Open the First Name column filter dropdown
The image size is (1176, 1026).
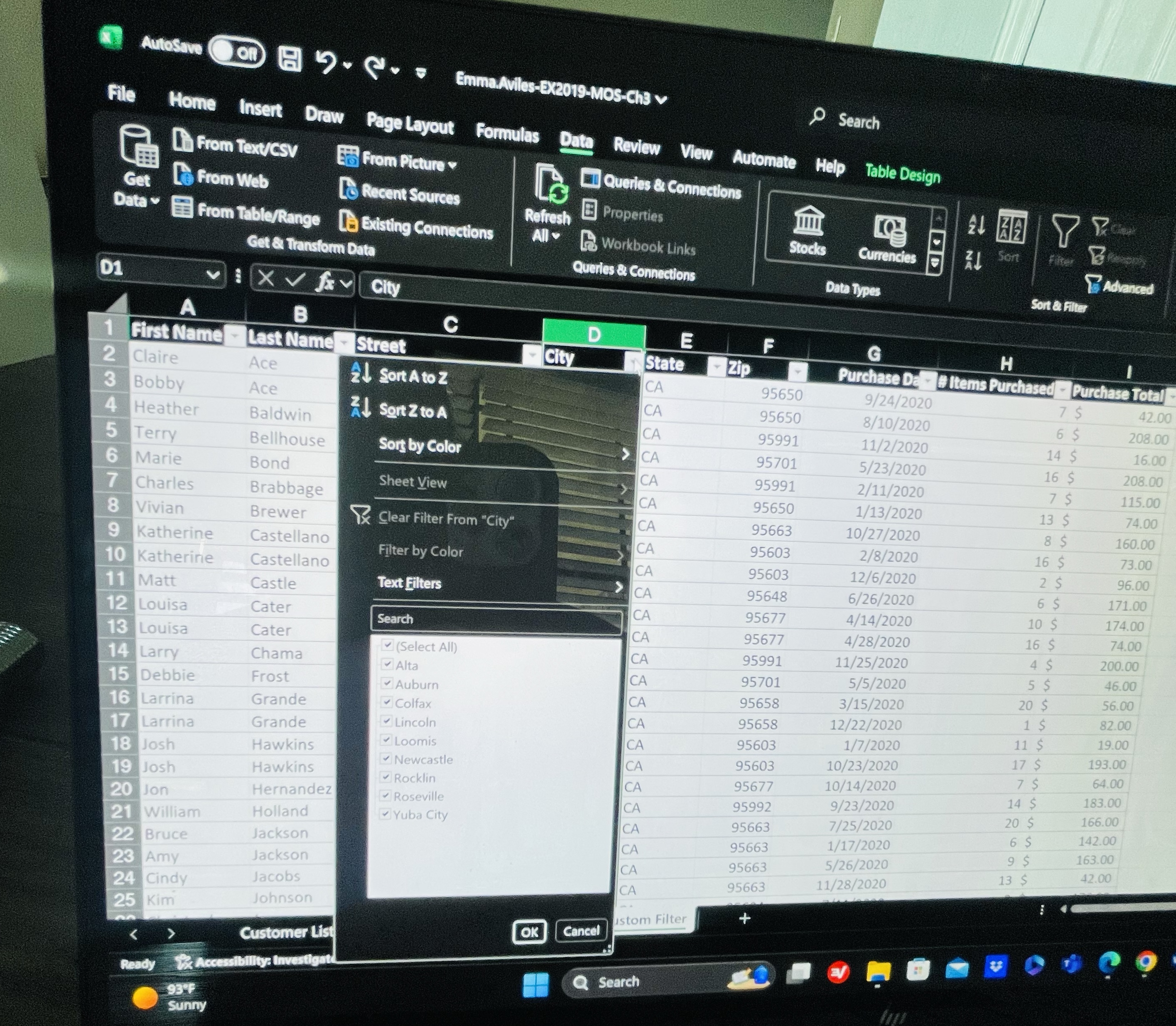pos(234,337)
